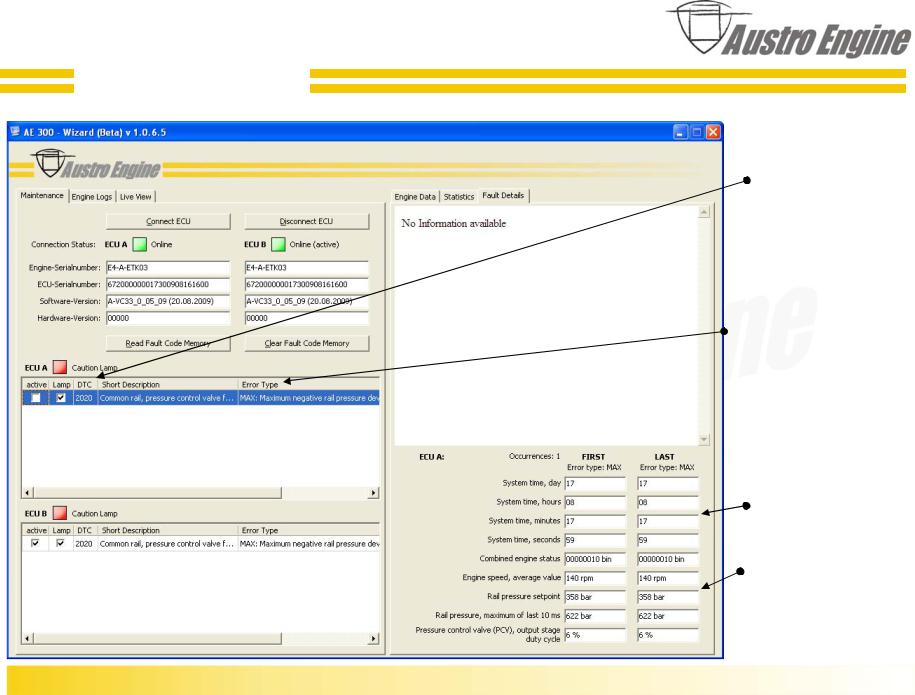
Task: Click left arrow of ECU A list scrollbar
Action: (27, 493)
